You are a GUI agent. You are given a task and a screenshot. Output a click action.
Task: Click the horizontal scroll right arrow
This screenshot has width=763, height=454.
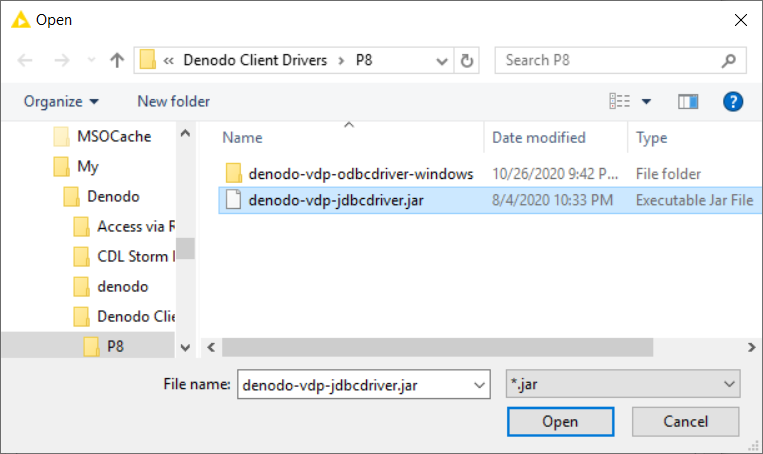[751, 347]
